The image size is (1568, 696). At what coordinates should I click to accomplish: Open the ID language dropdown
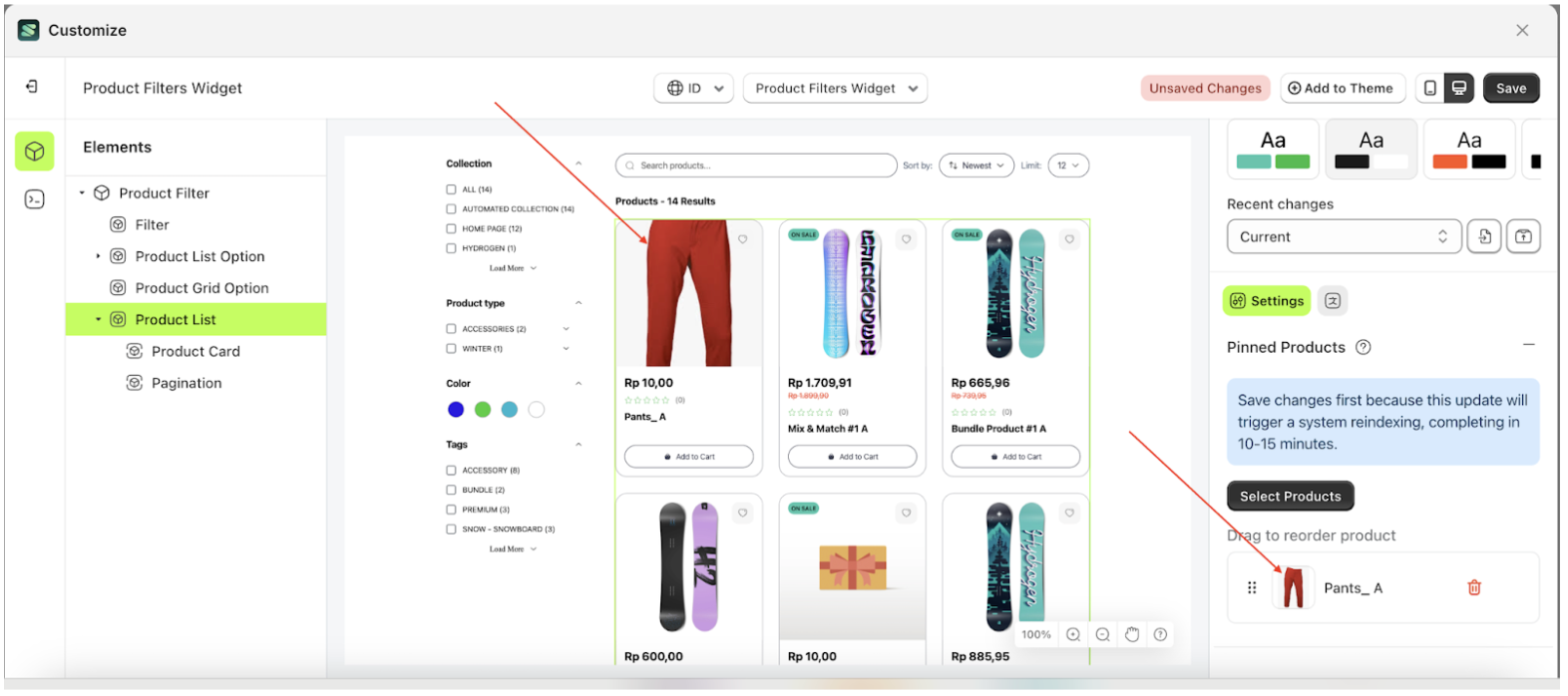(694, 89)
